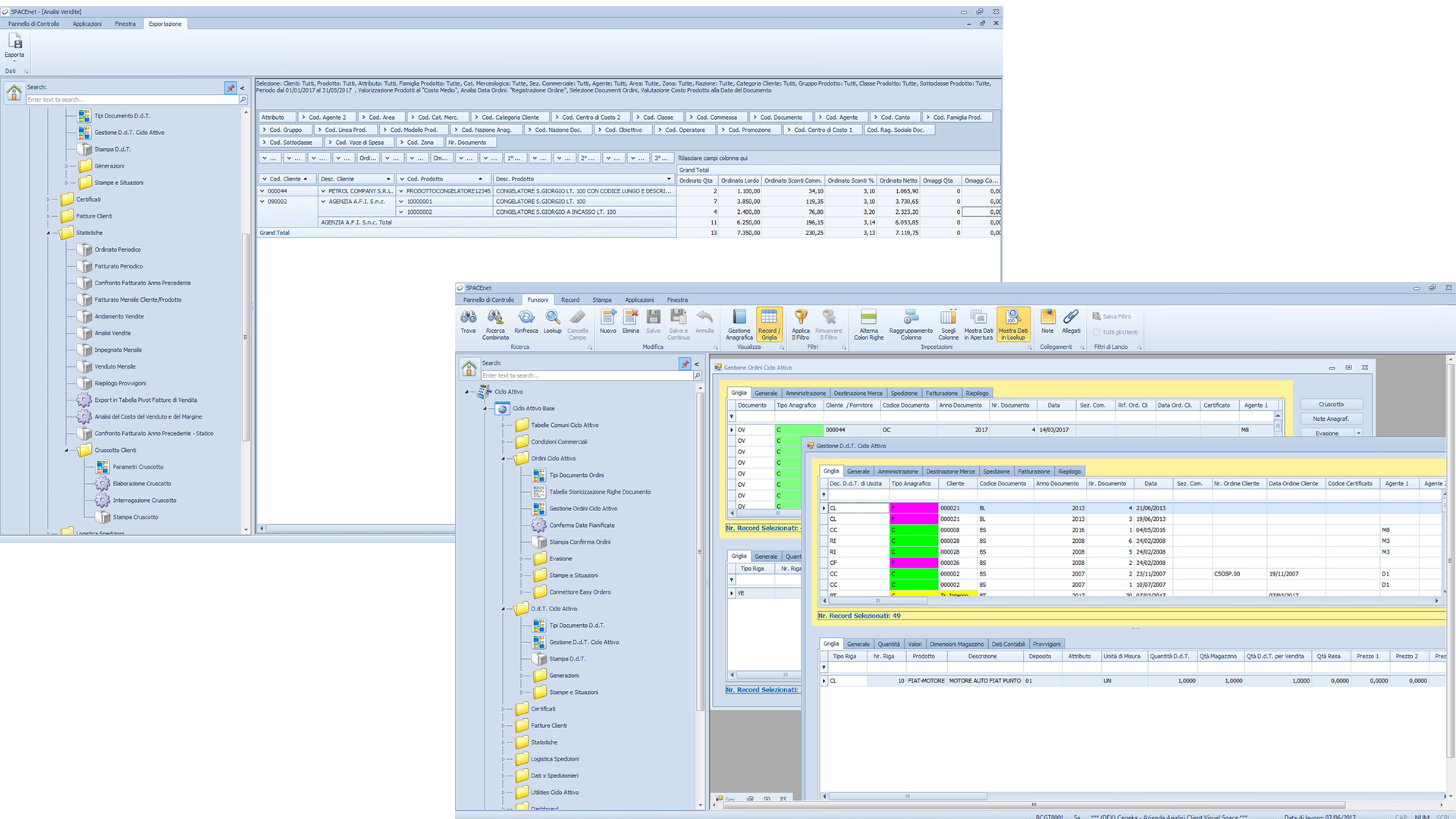The image size is (1456, 819).
Task: Open Stampa menu in front SPACEnet window
Action: 602,300
